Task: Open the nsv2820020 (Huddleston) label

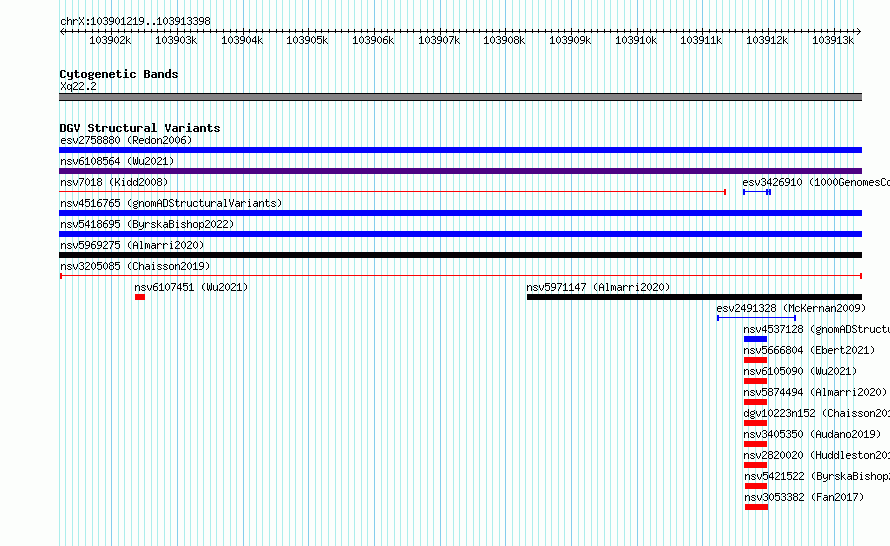Action: pyautogui.click(x=817, y=455)
